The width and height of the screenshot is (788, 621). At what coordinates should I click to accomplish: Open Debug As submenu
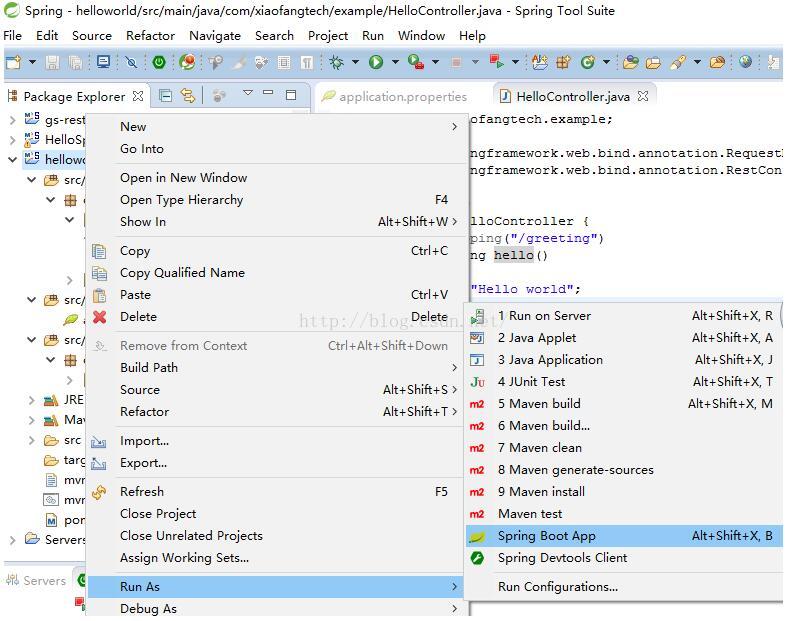pyautogui.click(x=275, y=609)
